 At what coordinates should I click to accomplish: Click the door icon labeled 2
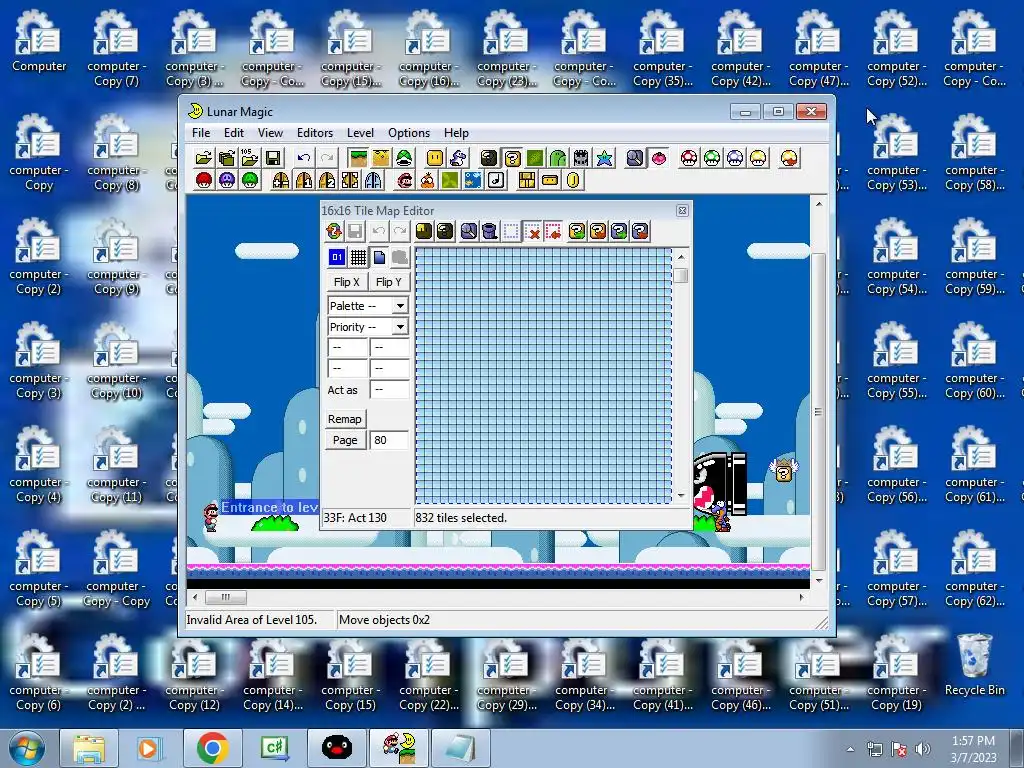pos(327,180)
